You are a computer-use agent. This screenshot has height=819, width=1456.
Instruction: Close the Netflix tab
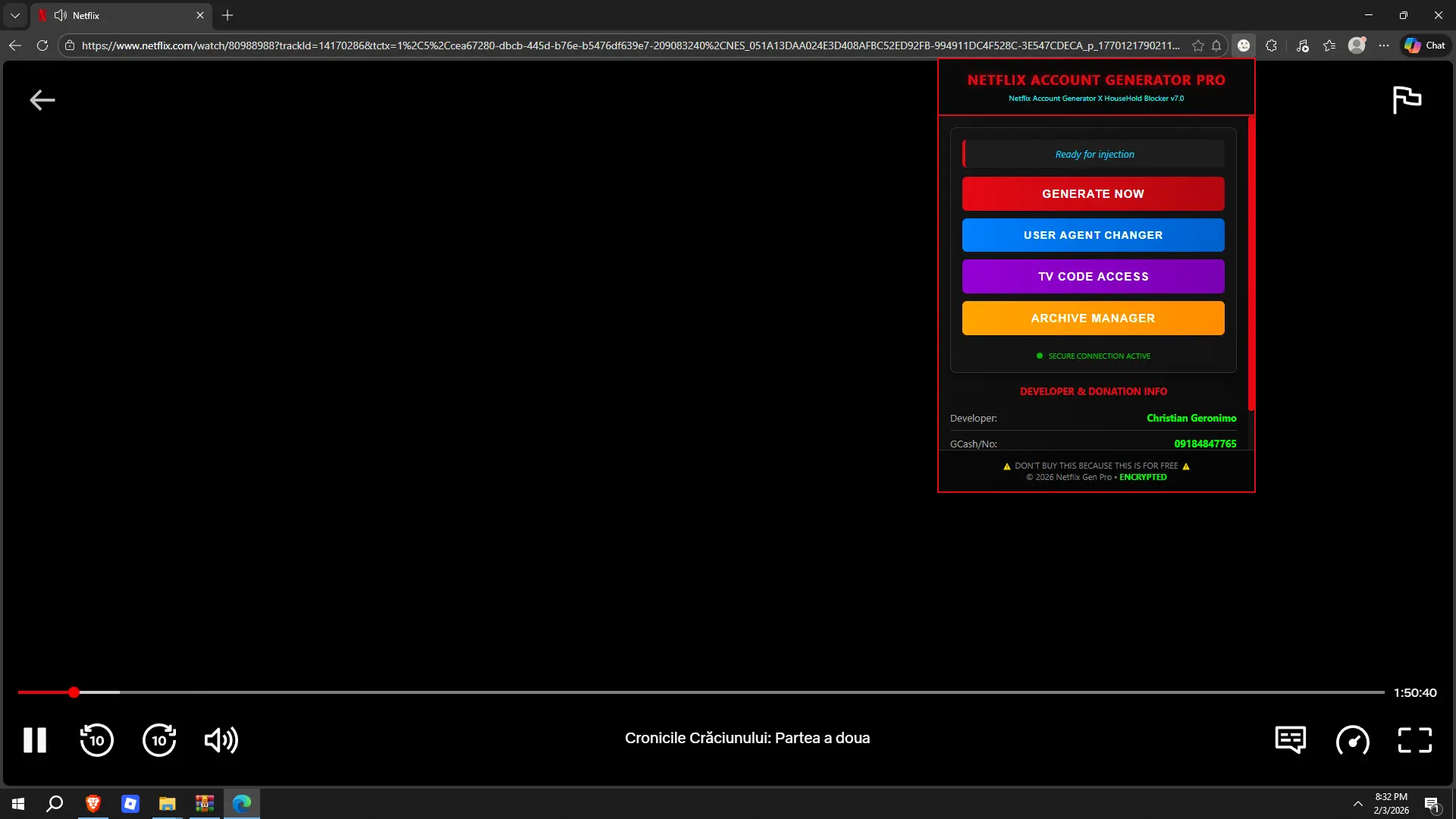200,15
